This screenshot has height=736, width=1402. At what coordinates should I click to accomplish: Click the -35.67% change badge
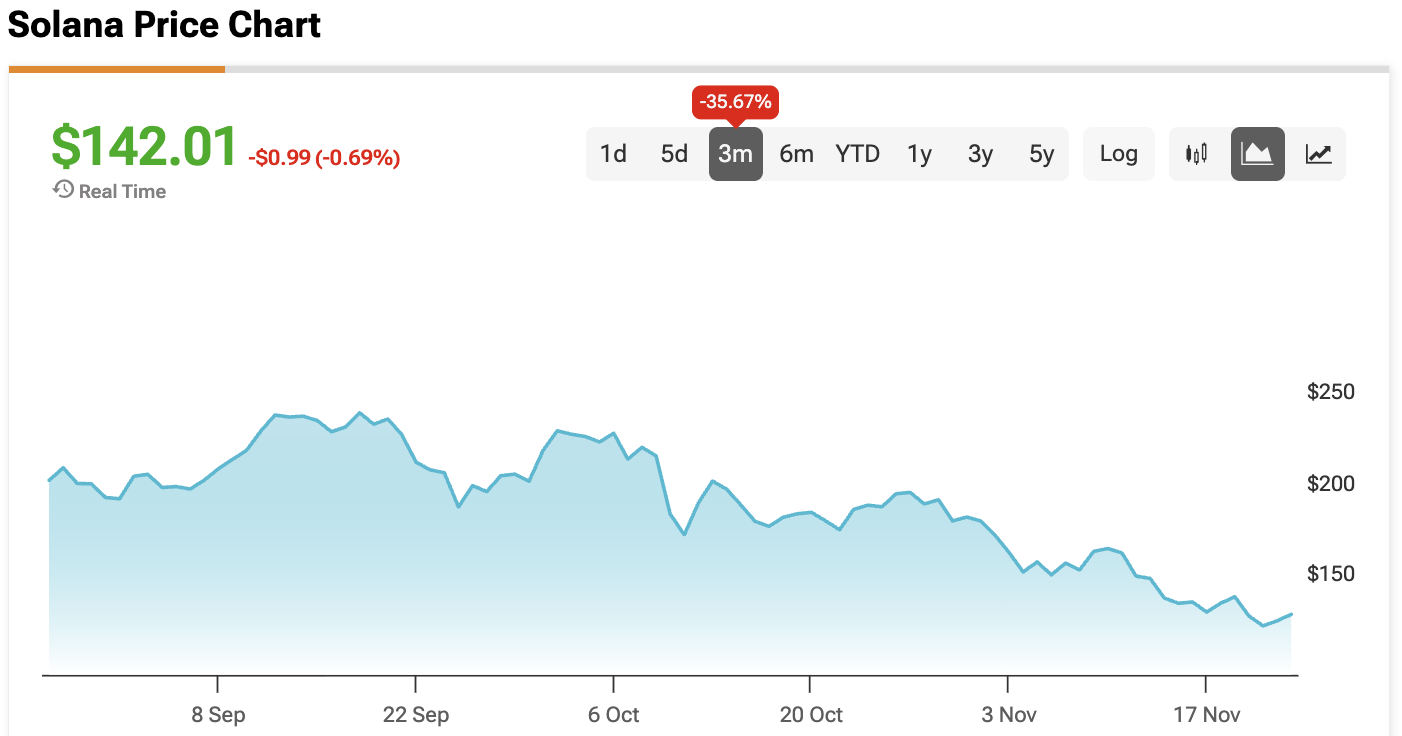(x=735, y=102)
